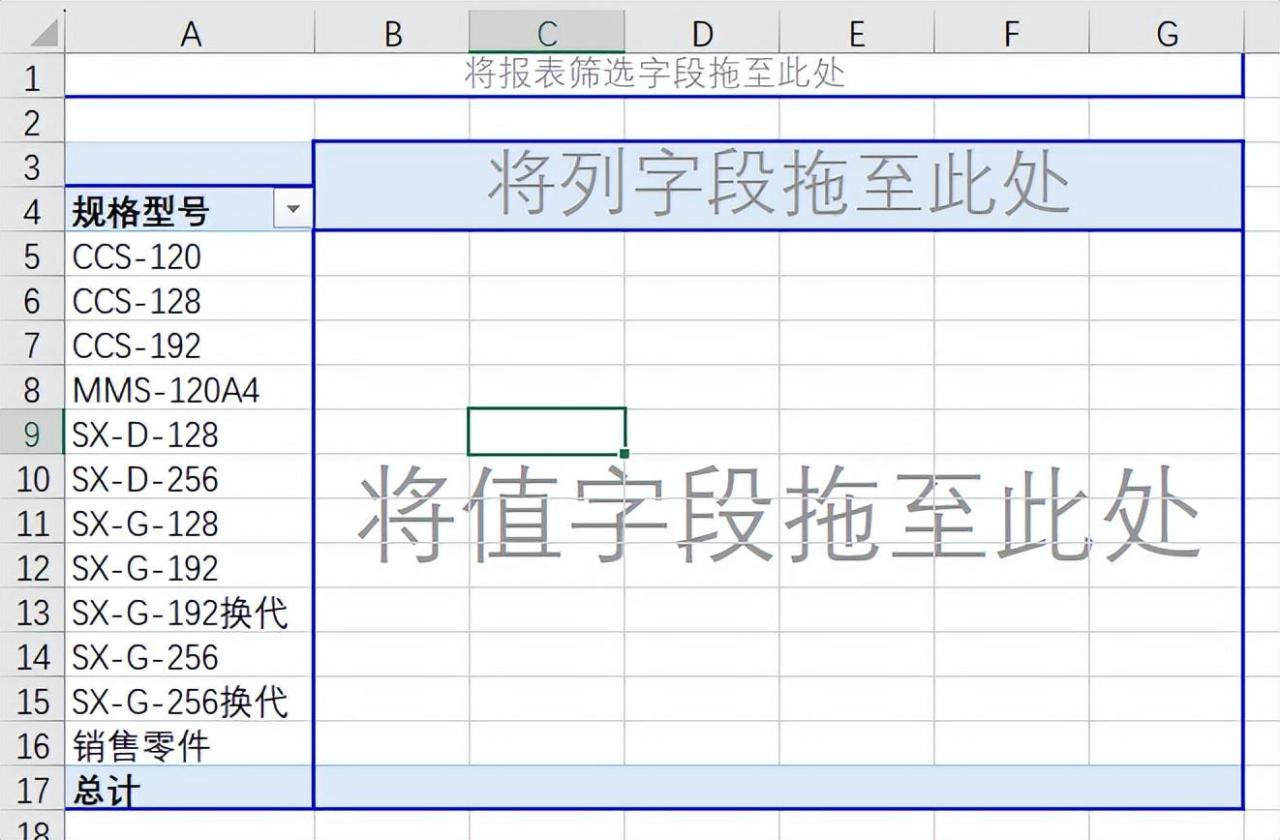Select cell SX-D-256
The image size is (1280, 840).
coord(189,478)
